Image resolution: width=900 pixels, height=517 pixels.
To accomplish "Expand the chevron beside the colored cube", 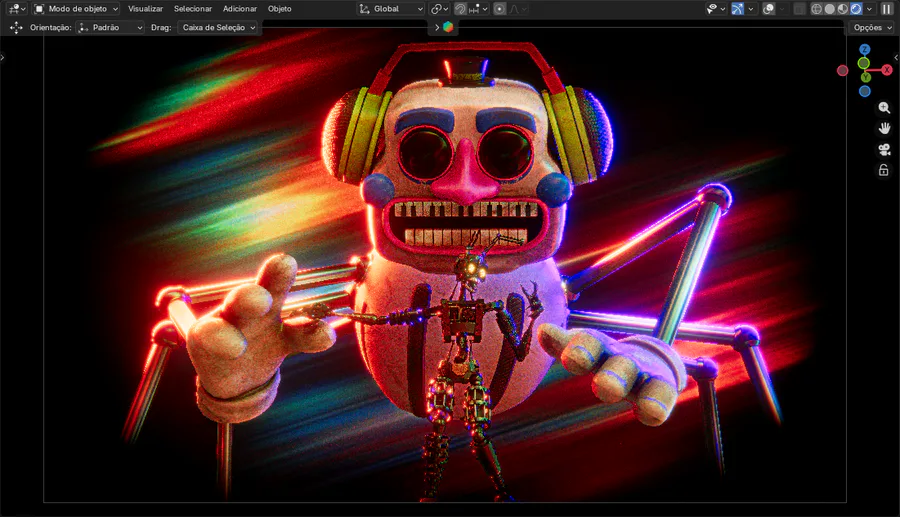I will (x=437, y=27).
